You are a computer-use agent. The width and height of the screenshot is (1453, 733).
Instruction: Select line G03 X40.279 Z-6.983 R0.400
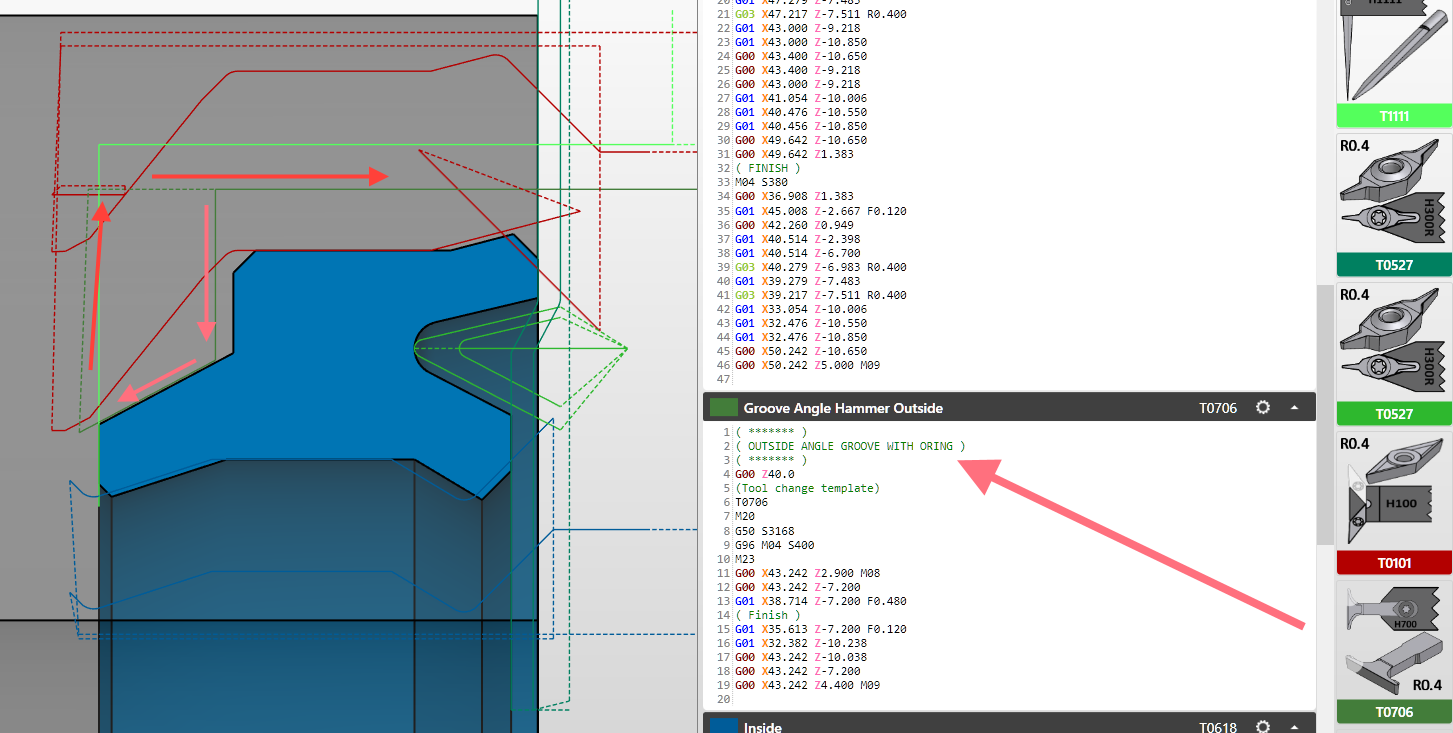(x=821, y=267)
